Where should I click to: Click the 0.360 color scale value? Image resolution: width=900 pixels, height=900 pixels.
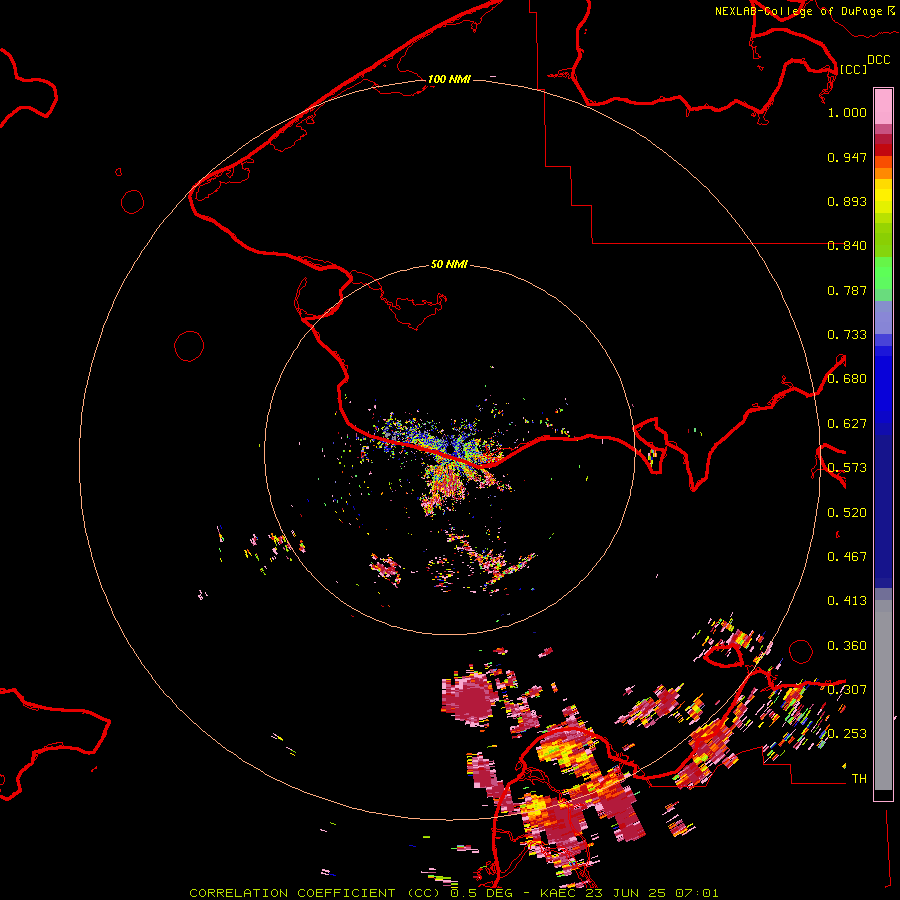(847, 646)
